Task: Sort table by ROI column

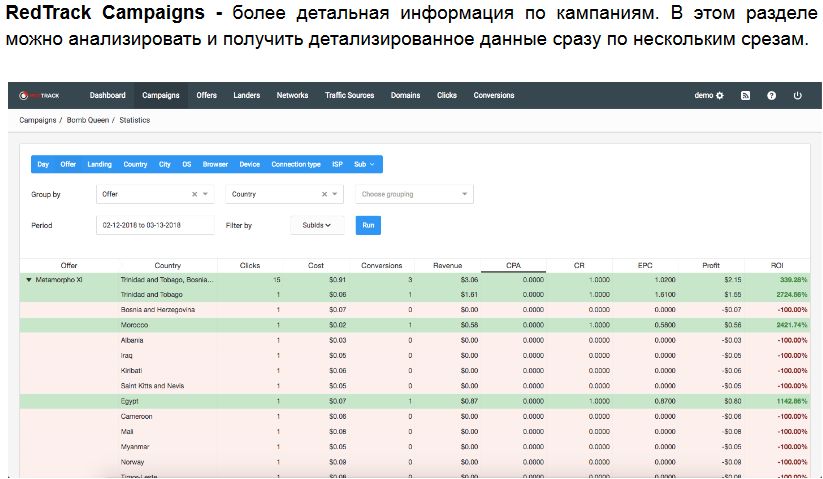Action: tap(777, 265)
